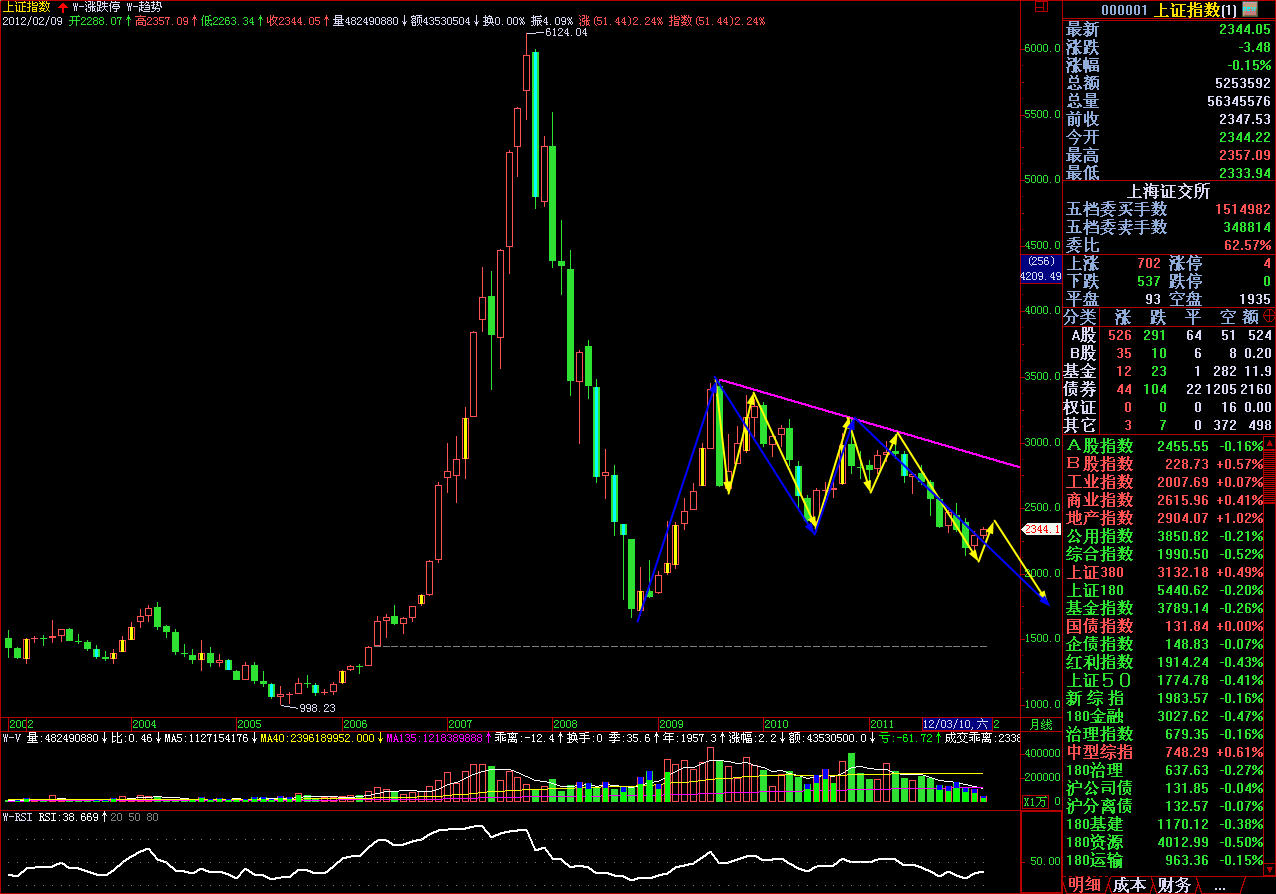Click the red up-arrow next to 上证指数 label
1276x894 pixels.
point(62,6)
